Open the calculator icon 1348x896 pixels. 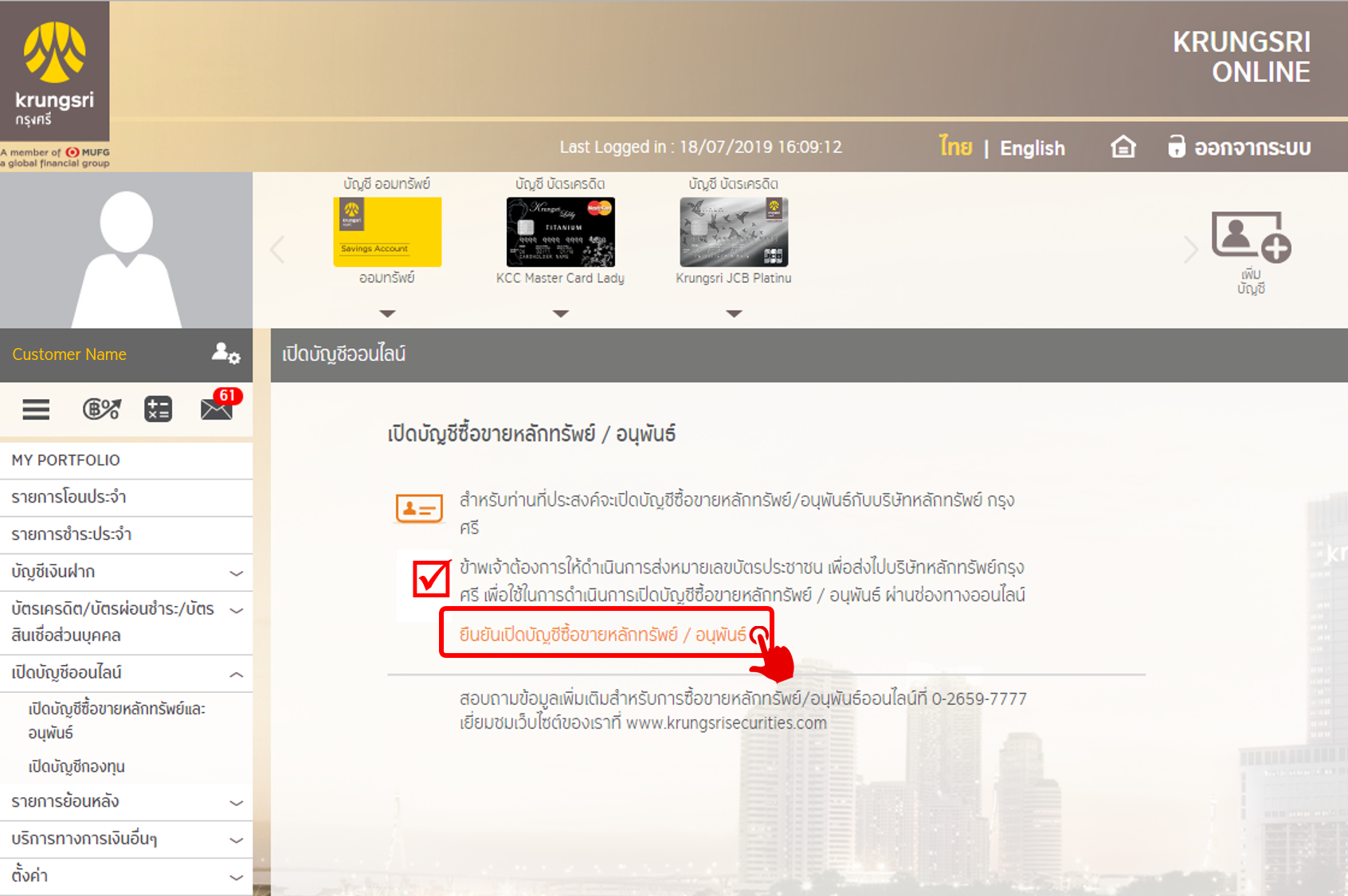pyautogui.click(x=158, y=409)
